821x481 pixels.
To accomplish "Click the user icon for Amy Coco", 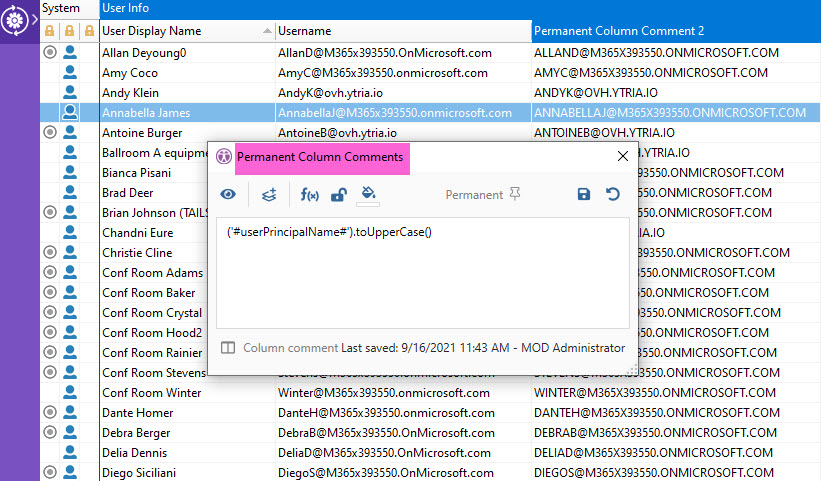I will point(70,73).
